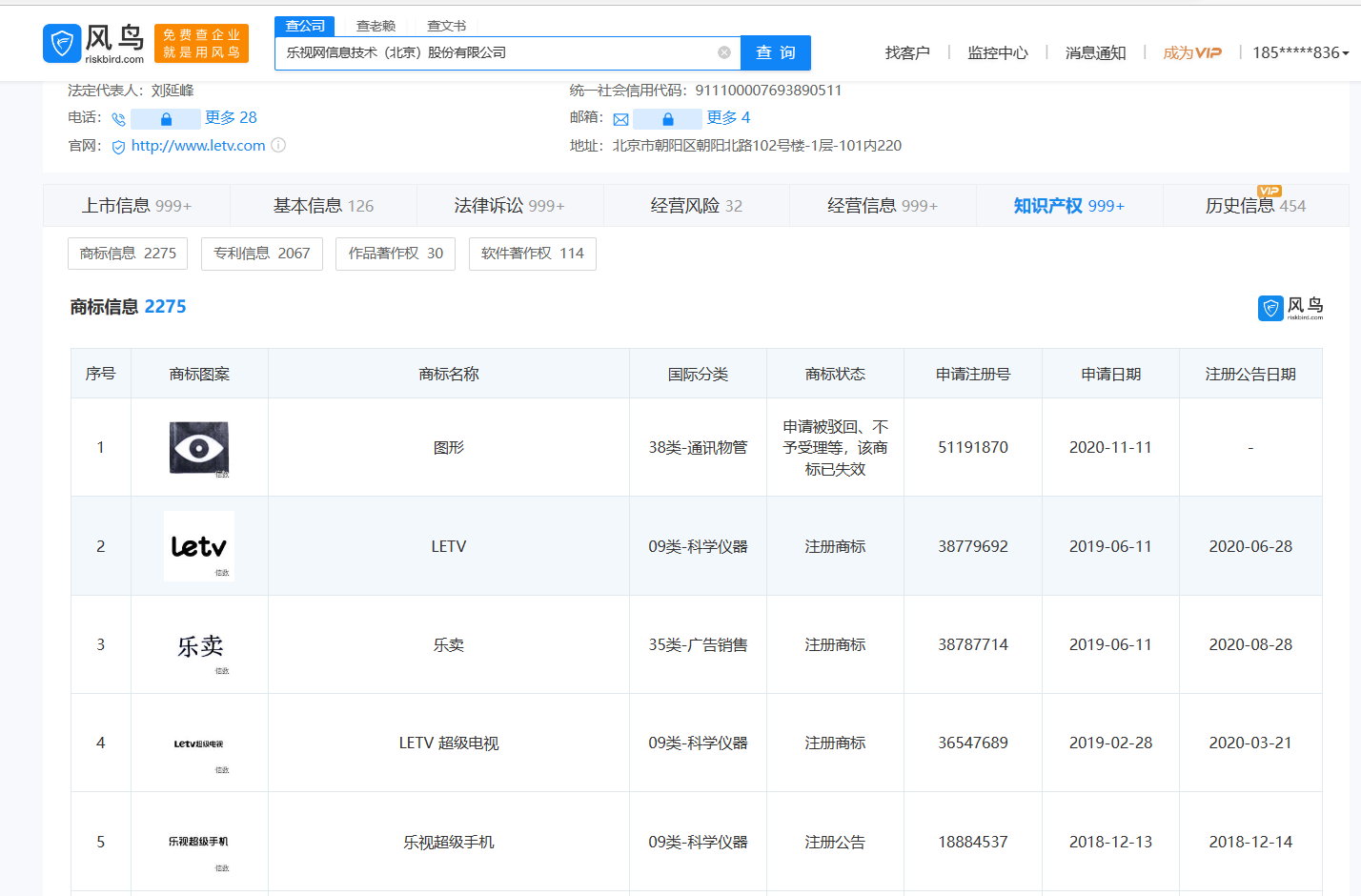
Task: Switch to 经营信息 tab
Action: [883, 206]
